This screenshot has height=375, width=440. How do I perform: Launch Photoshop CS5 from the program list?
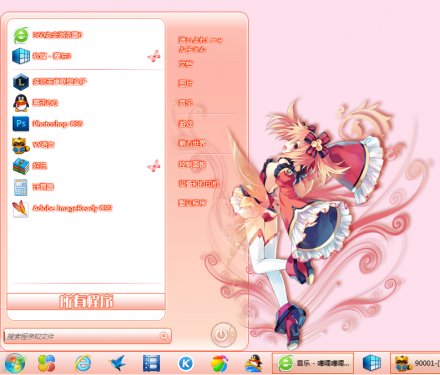click(x=47, y=124)
